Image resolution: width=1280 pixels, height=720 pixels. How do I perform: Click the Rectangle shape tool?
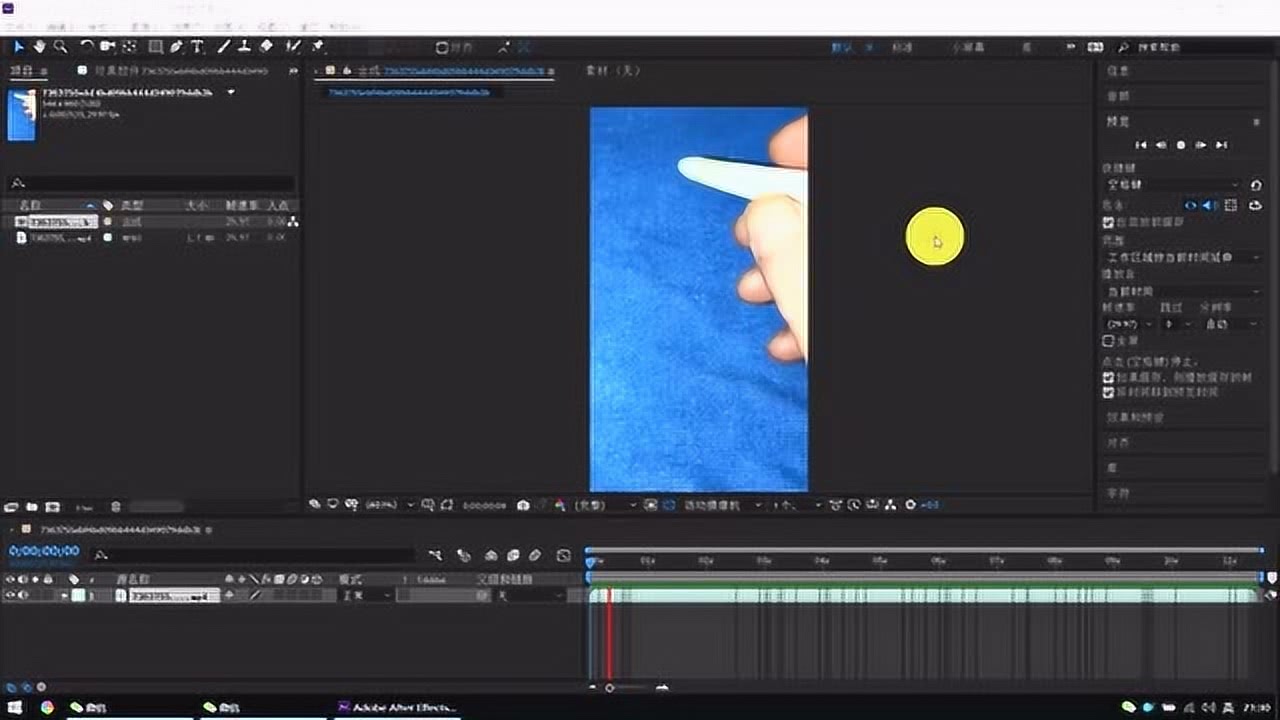tap(155, 46)
